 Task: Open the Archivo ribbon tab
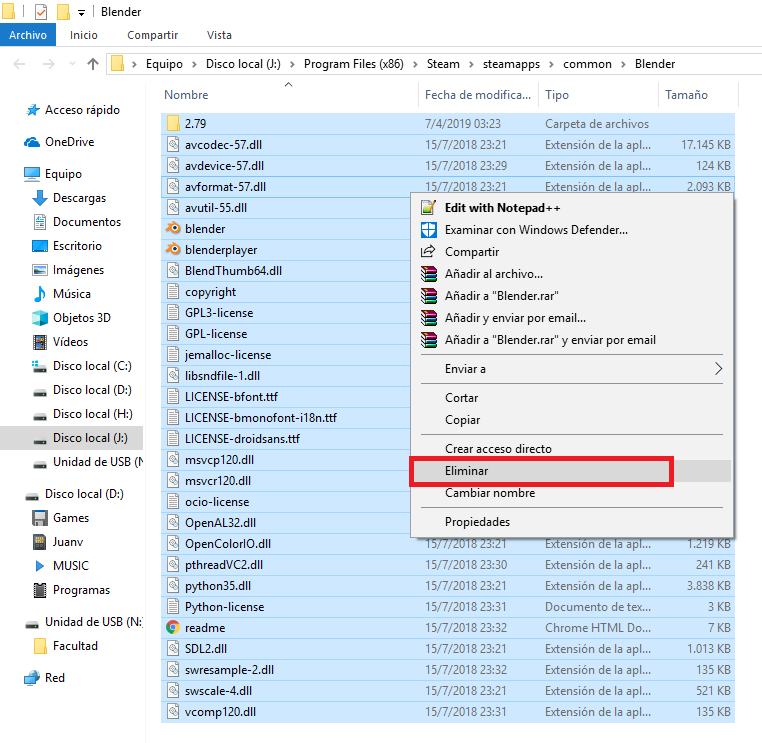(28, 35)
